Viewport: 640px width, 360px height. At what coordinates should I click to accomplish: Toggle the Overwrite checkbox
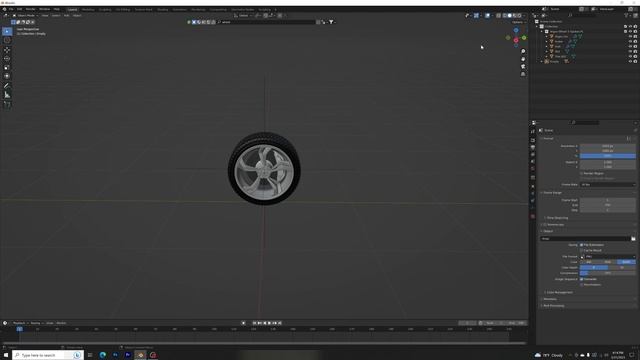pyautogui.click(x=581, y=279)
